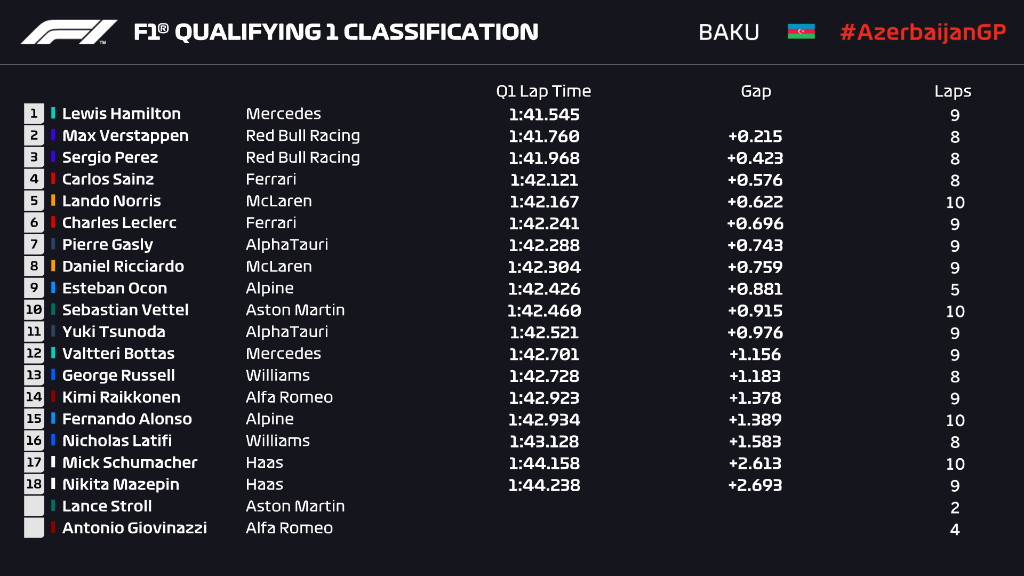Click Hamilton's lap time 1:41.545
1024x576 pixels.
[544, 115]
